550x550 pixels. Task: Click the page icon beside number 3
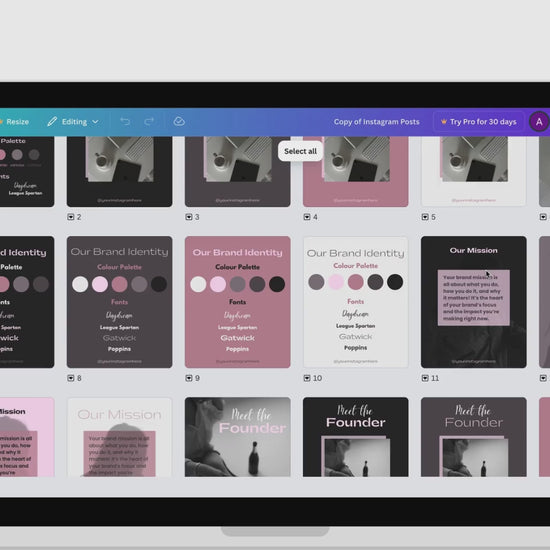point(189,217)
